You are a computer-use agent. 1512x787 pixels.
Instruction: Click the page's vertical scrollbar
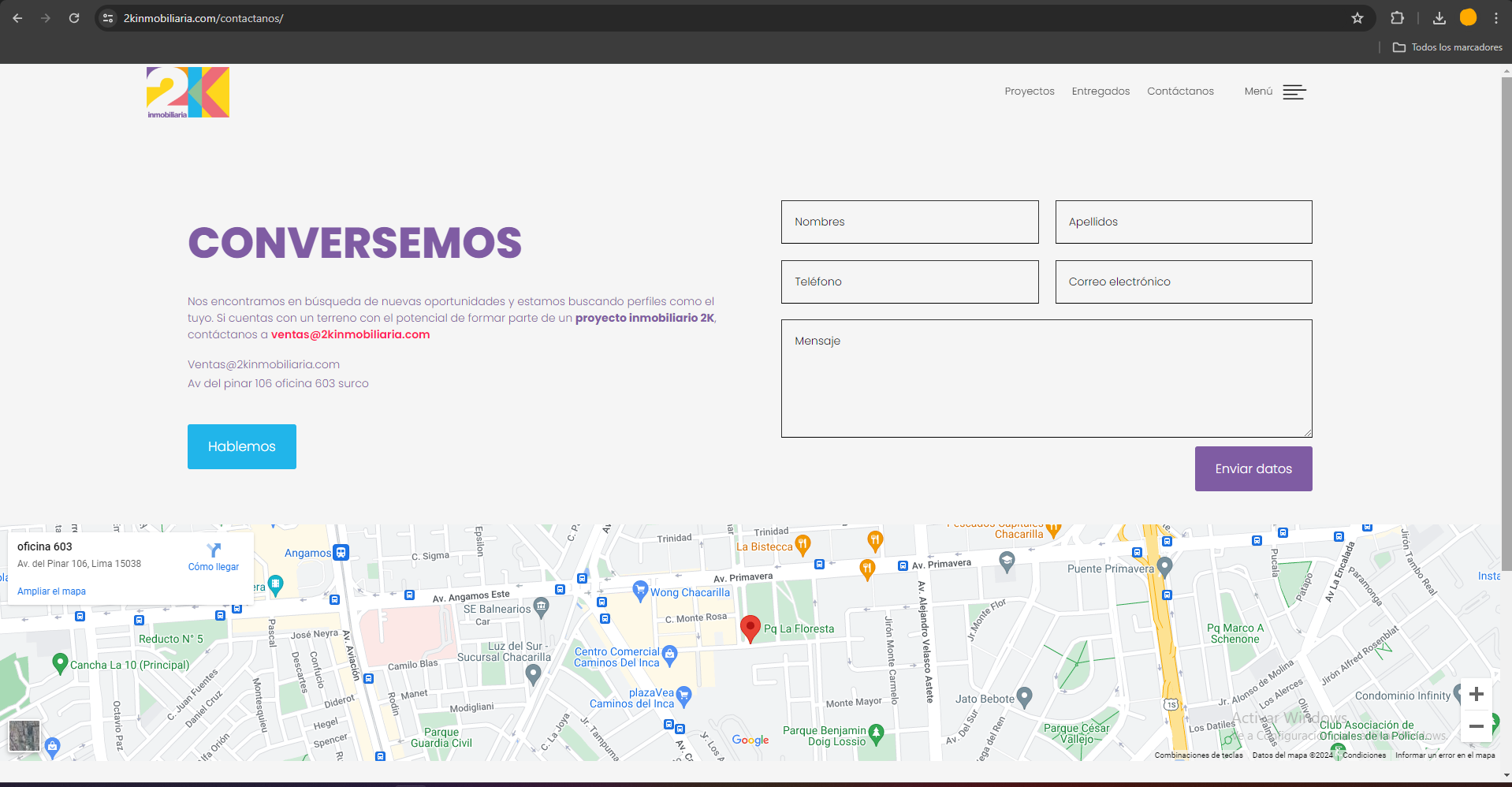[x=1506, y=323]
